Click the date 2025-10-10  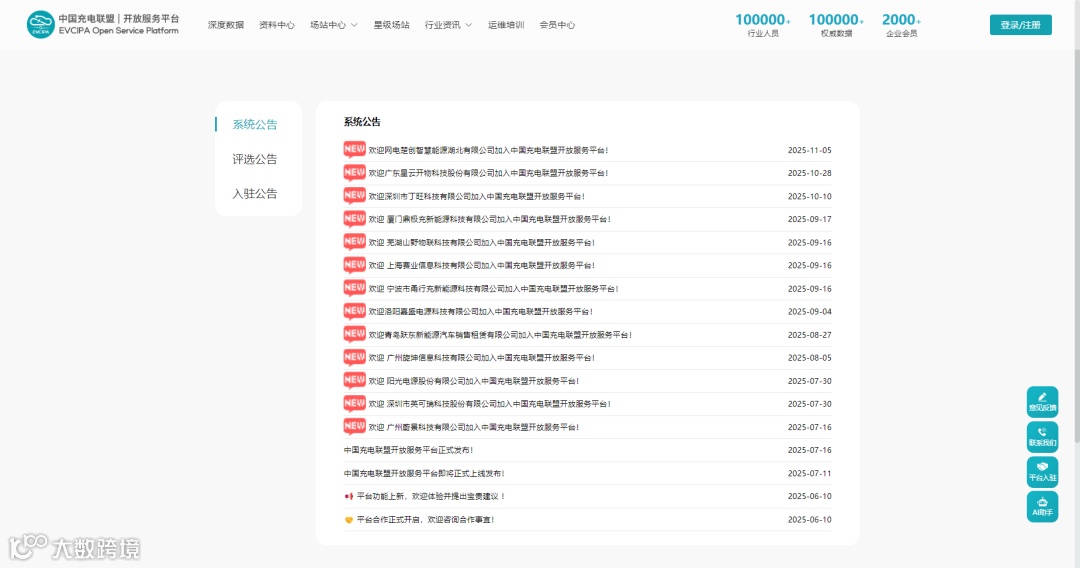[809, 196]
